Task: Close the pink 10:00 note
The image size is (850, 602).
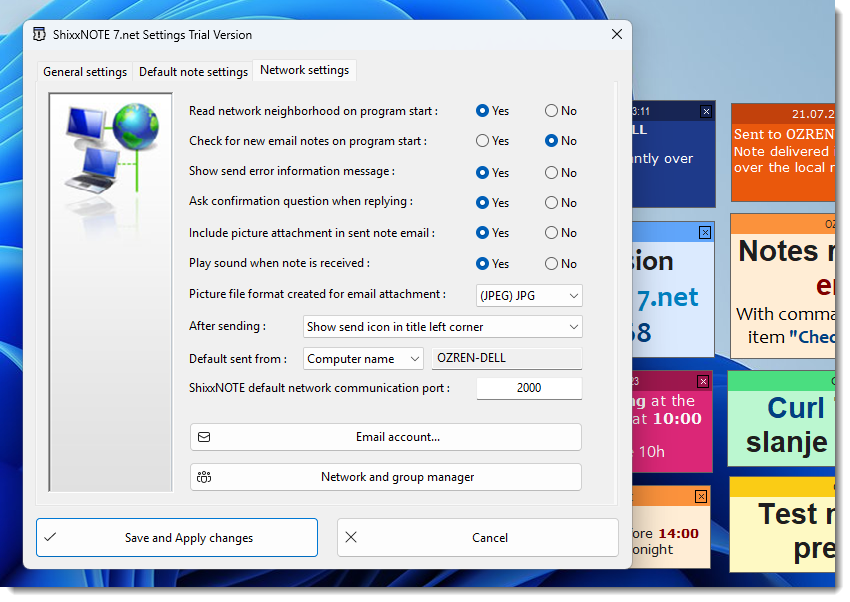Action: pos(703,381)
